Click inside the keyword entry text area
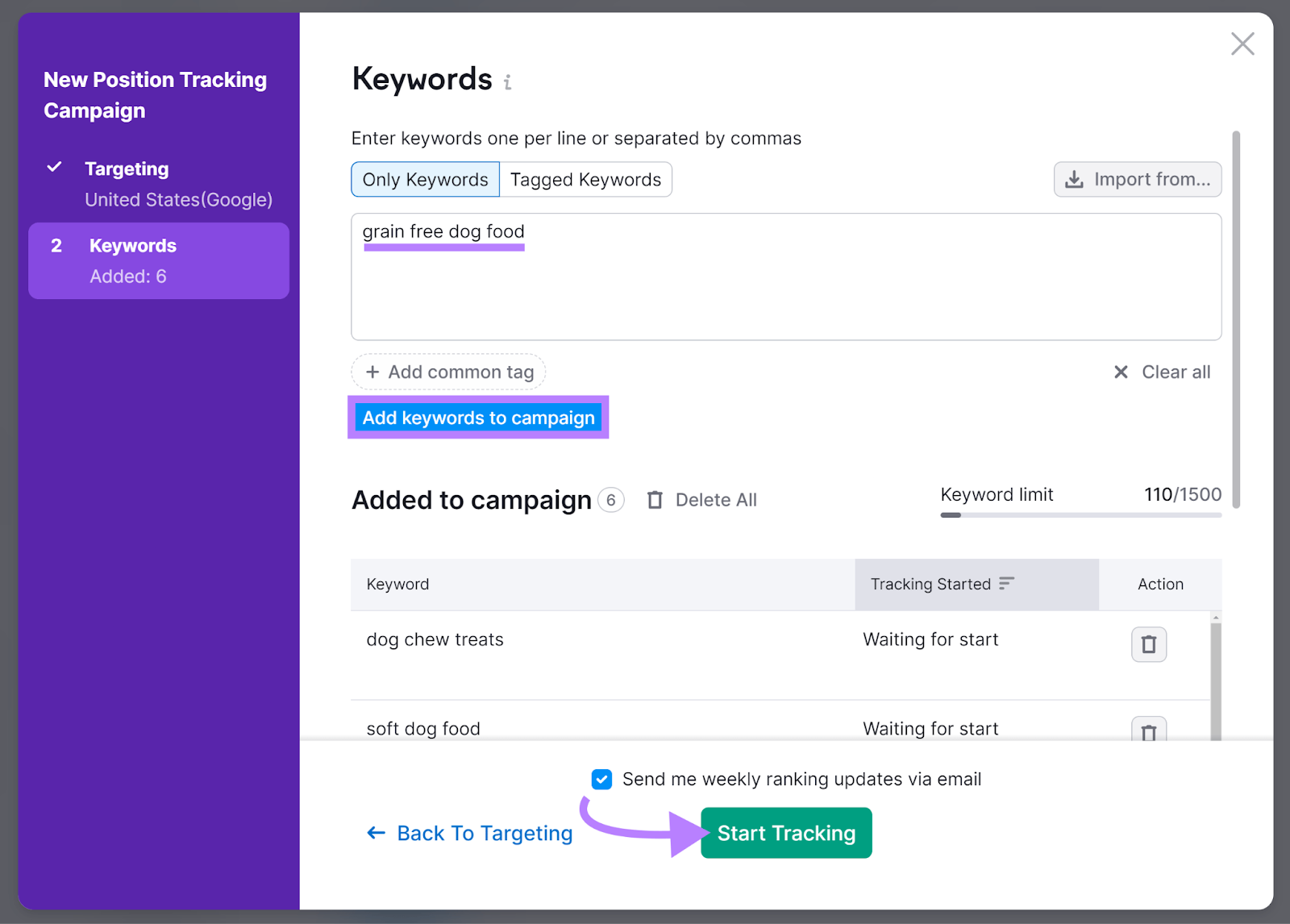1290x924 pixels. 786,278
